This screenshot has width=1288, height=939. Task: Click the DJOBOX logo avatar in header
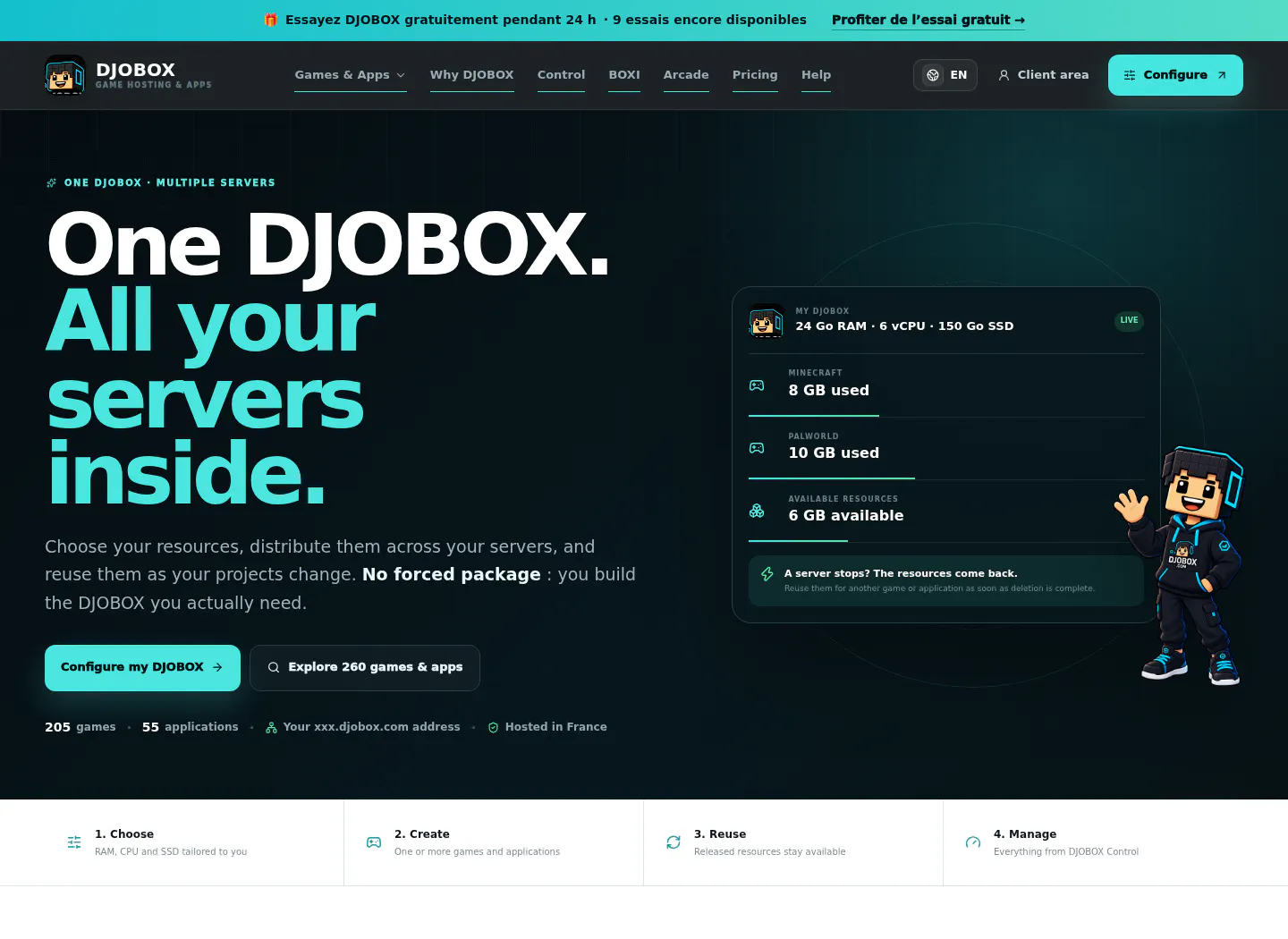coord(64,75)
